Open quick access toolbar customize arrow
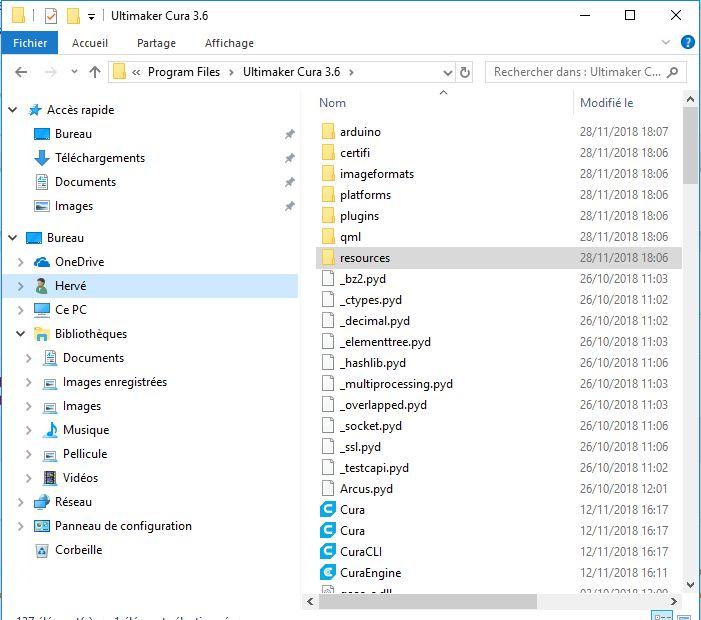Viewport: 701px width, 620px height. pos(91,17)
